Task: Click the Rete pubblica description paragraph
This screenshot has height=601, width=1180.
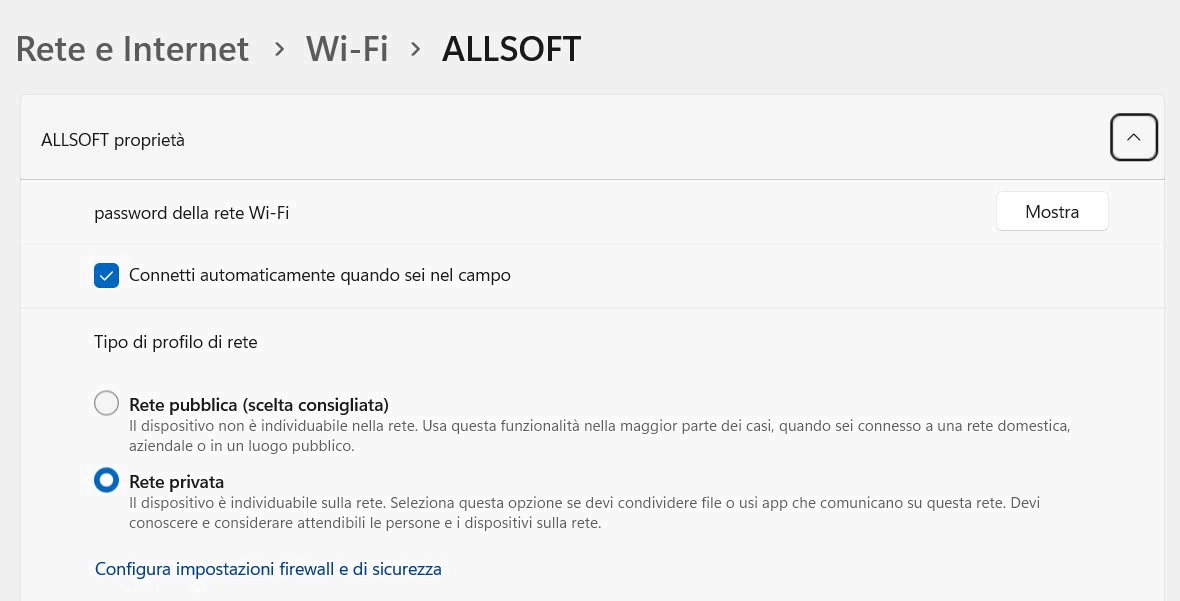Action: [x=600, y=436]
